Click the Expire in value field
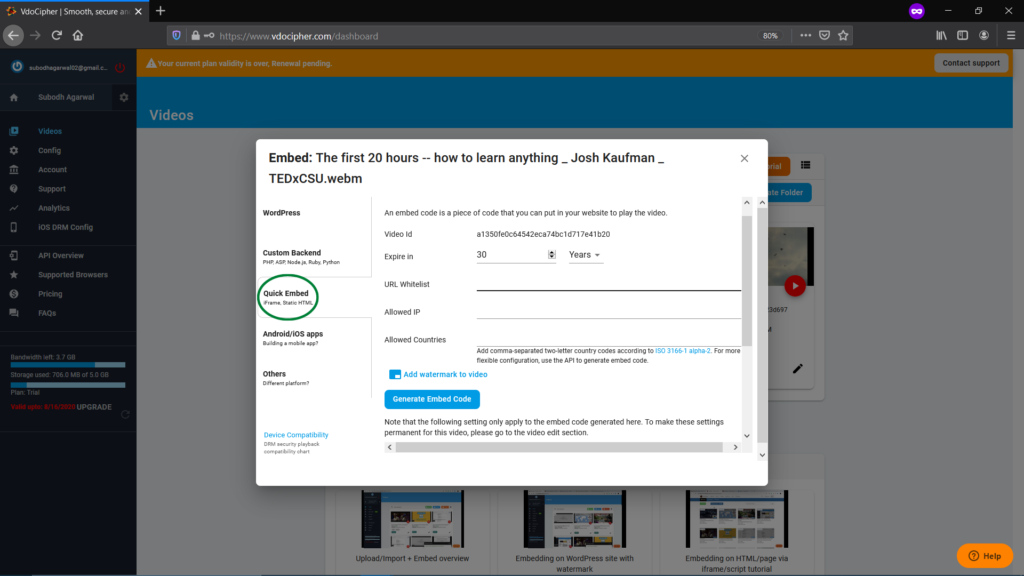This screenshot has width=1024, height=576. pyautogui.click(x=511, y=255)
